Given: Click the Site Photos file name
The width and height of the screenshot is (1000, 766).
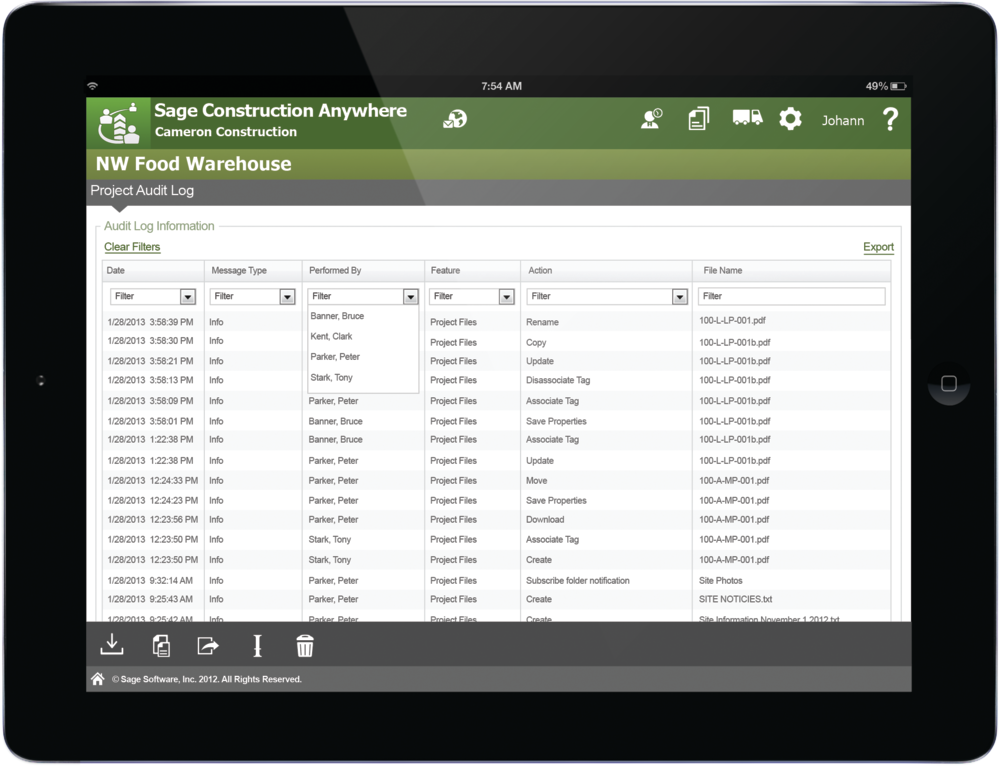Looking at the screenshot, I should click(x=721, y=580).
